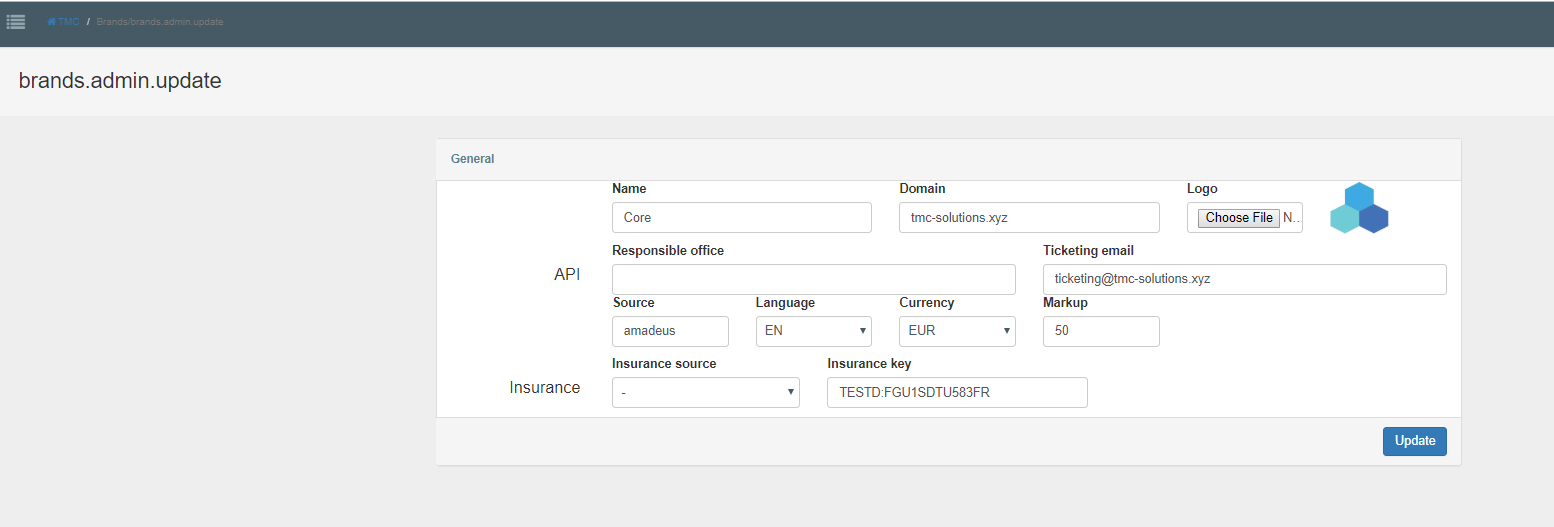Select the Responsible office field
Viewport: 1554px width, 527px height.
tap(813, 279)
